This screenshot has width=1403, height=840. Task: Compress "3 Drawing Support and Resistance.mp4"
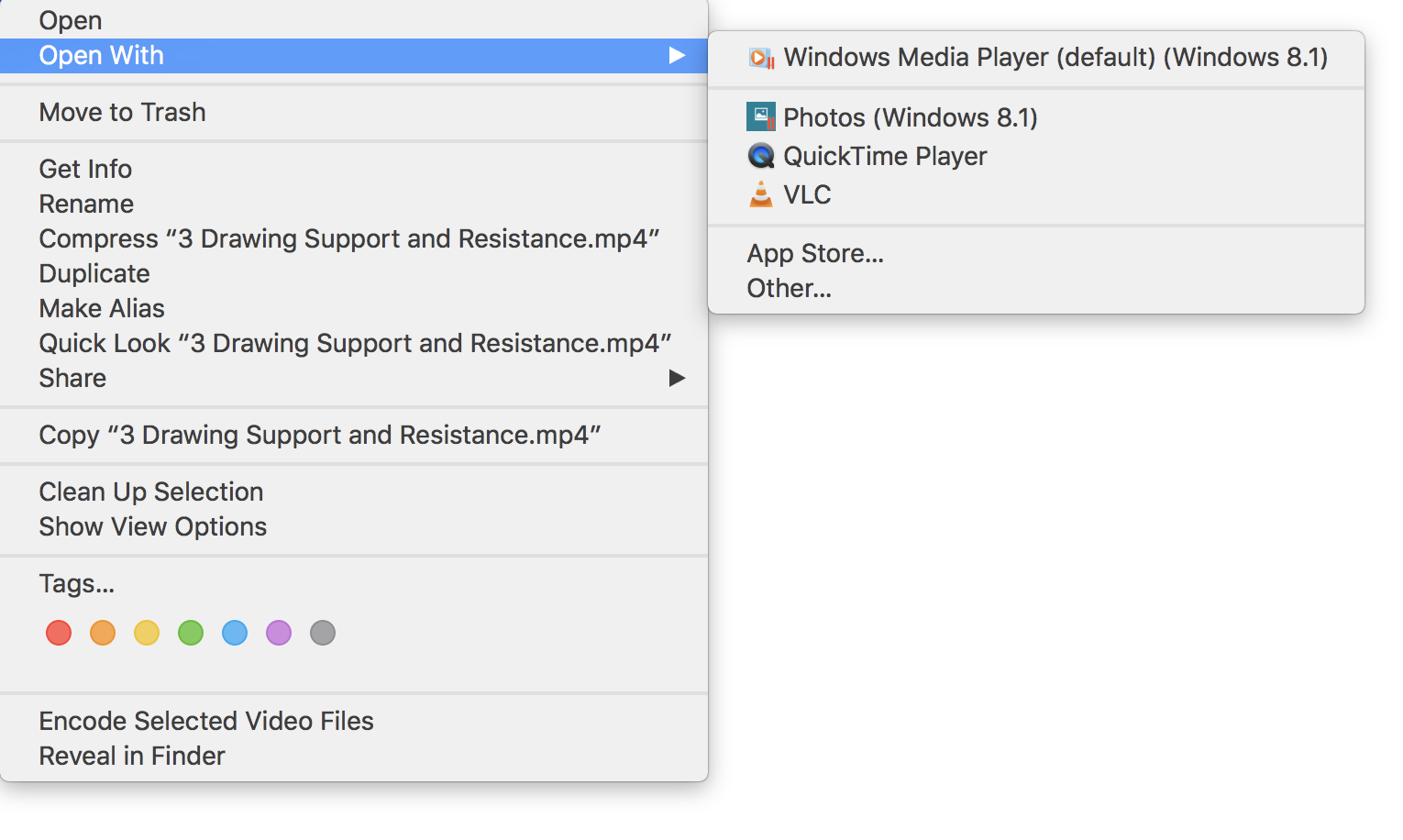(x=354, y=238)
